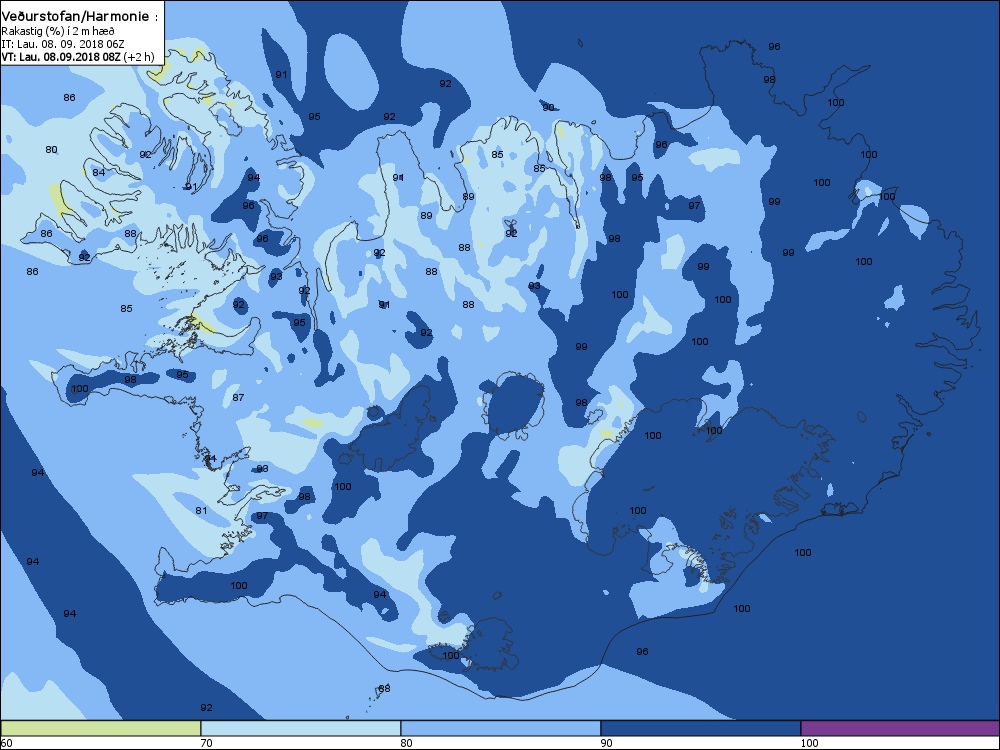Click the "VT: Lau. 08.09.2018 08Z (+2 h)" line
Image resolution: width=1000 pixels, height=750 pixels.
coord(78,57)
